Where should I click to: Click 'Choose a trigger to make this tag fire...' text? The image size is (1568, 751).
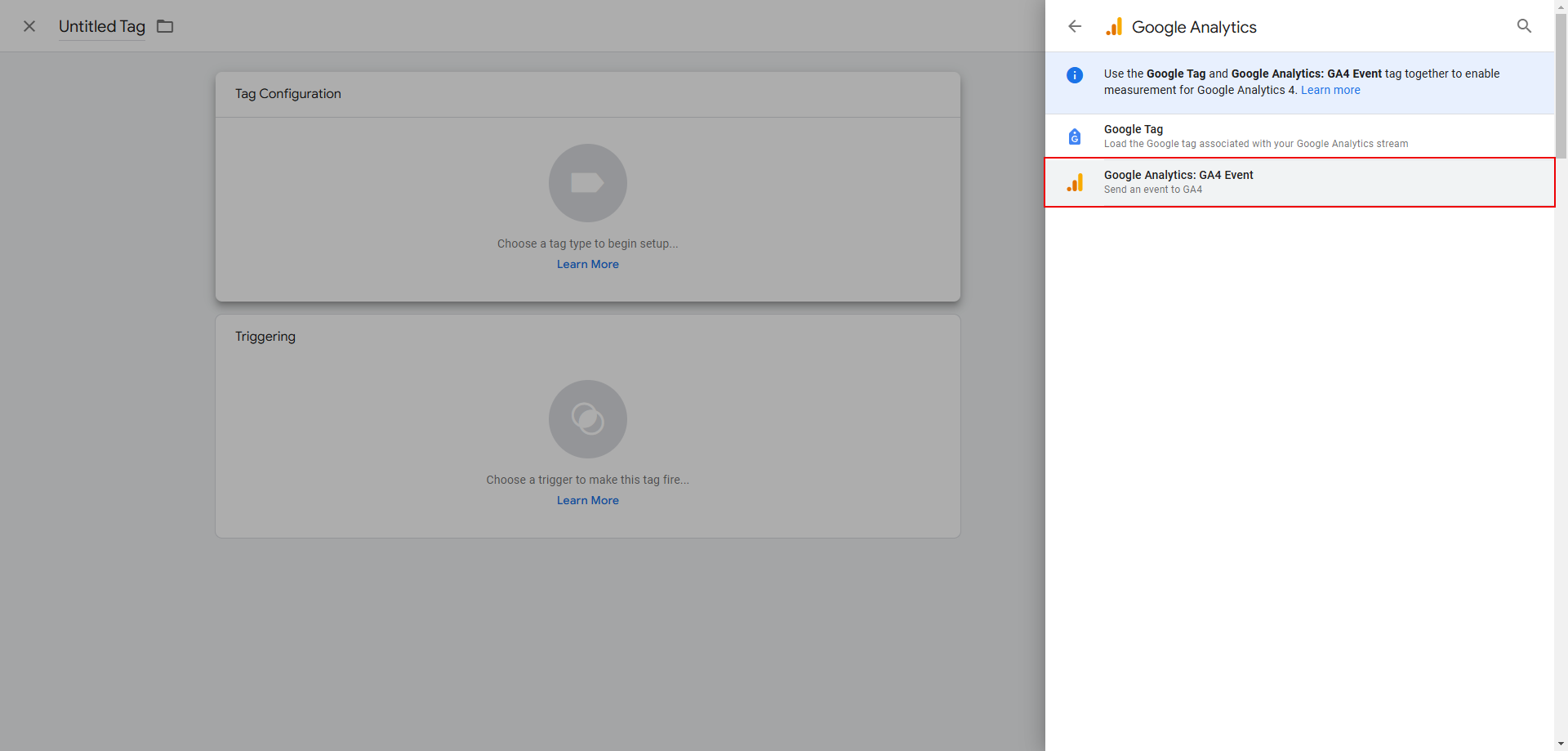[x=588, y=480]
